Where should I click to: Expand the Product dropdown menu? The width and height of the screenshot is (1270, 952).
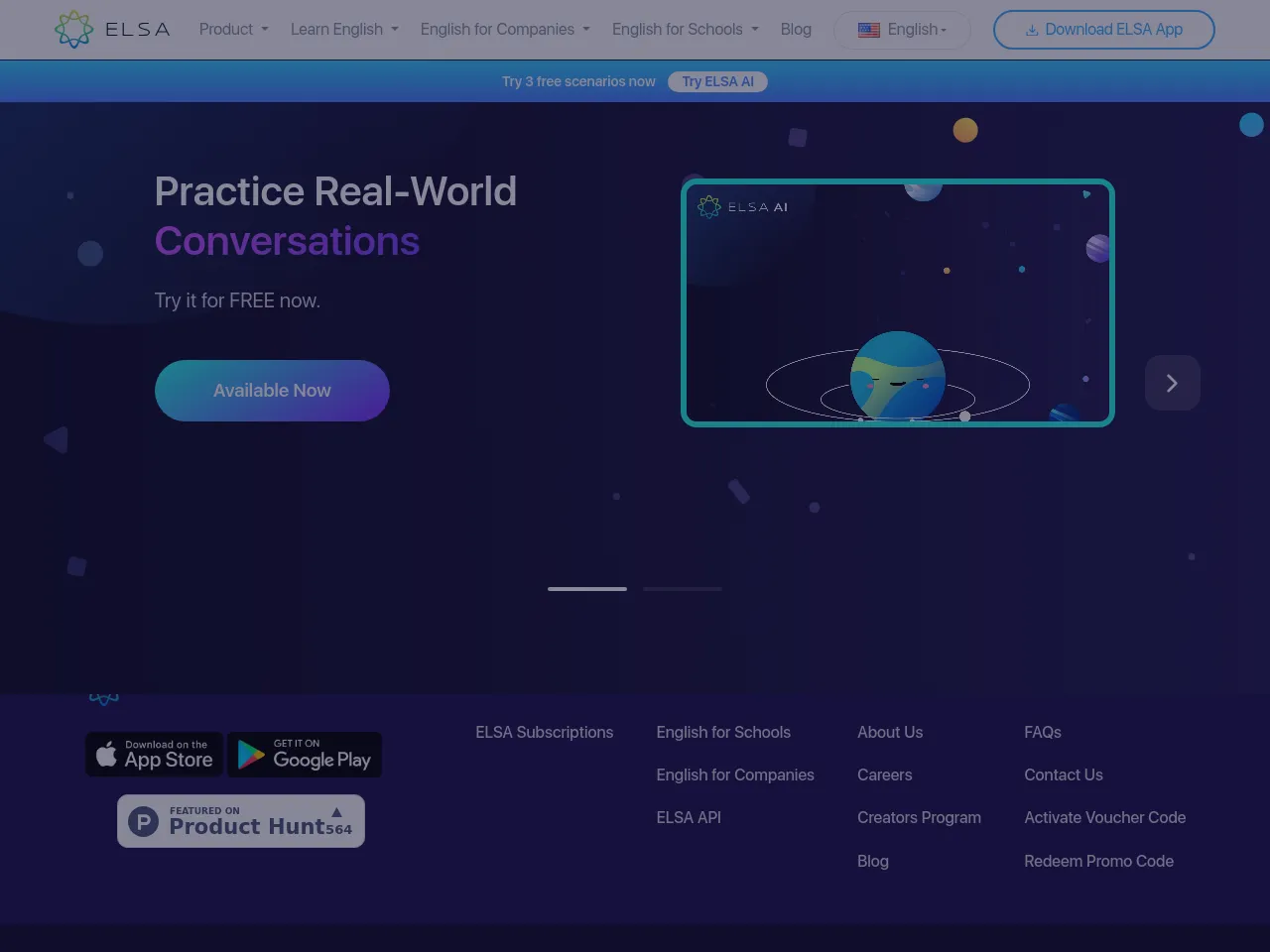(x=233, y=30)
